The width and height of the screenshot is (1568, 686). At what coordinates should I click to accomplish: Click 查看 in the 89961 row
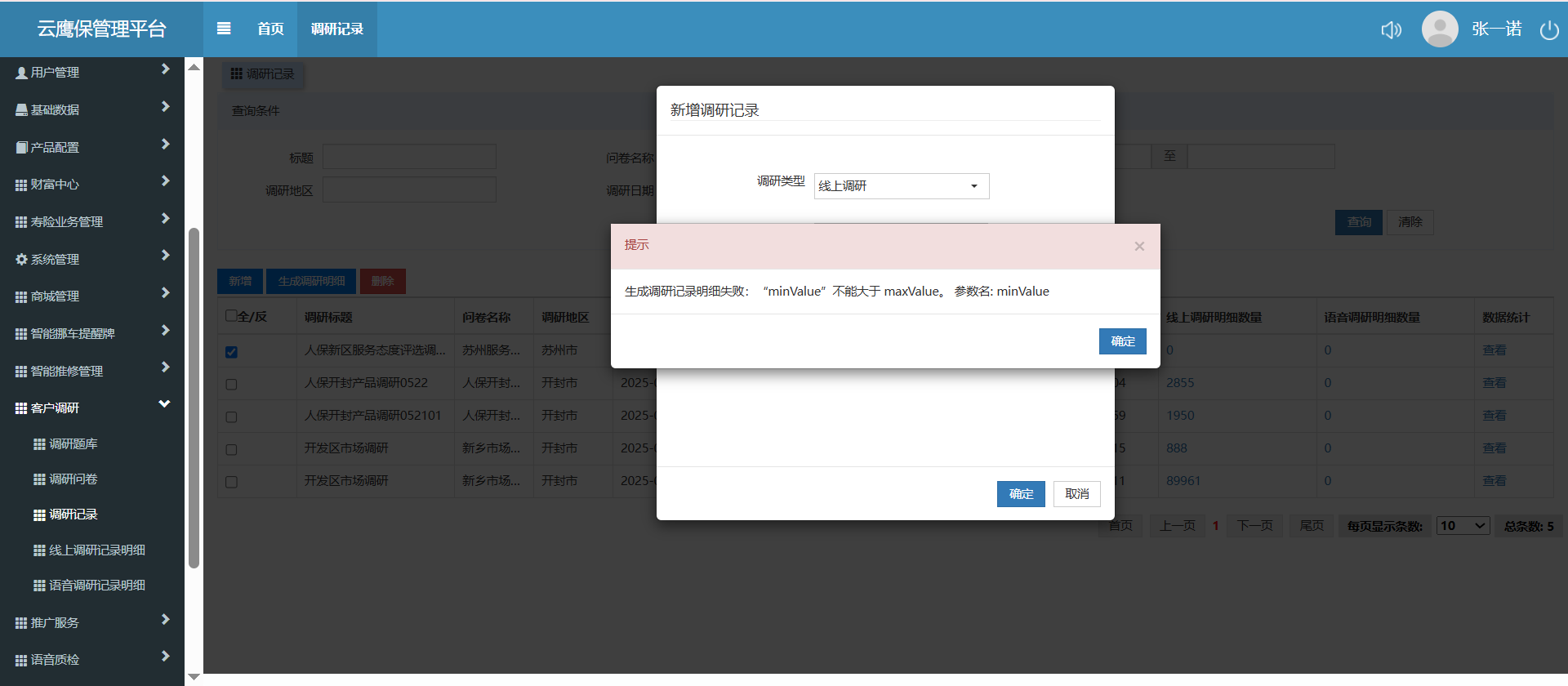point(1494,481)
